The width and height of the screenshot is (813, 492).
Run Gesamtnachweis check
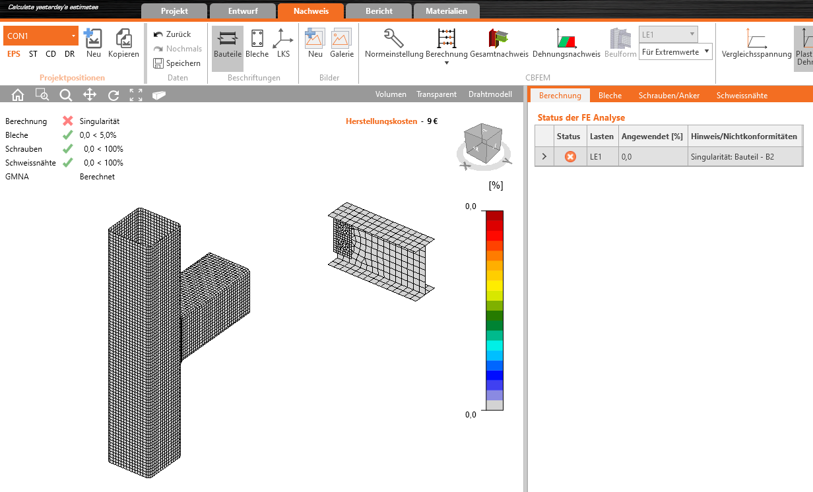pos(498,39)
